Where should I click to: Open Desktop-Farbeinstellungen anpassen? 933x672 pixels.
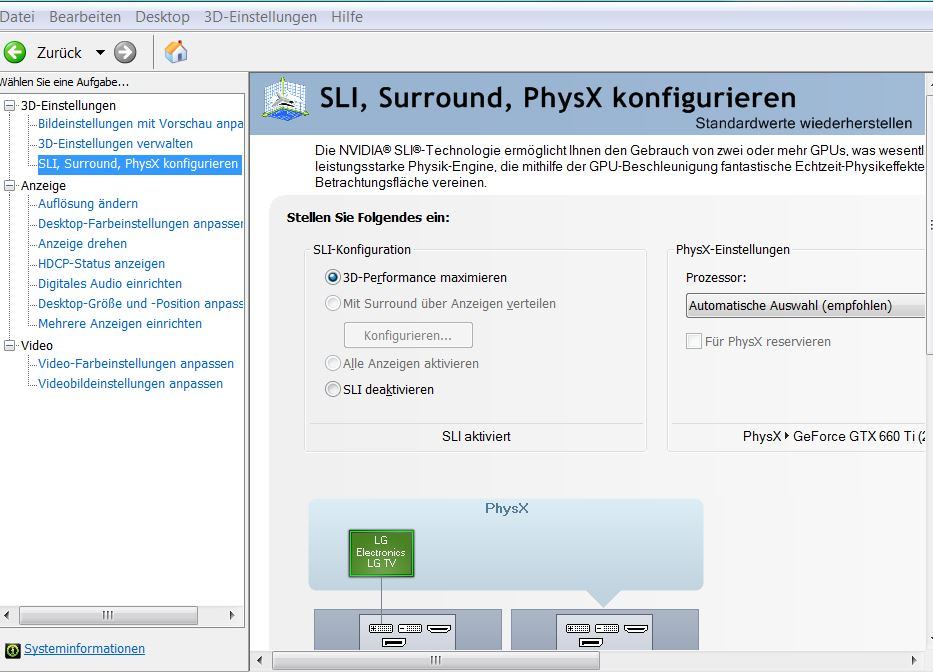(140, 224)
